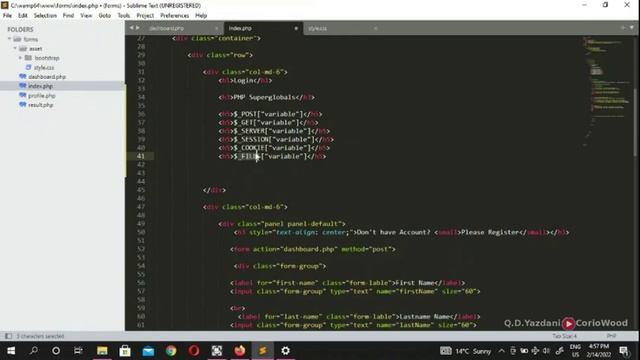Open screen capture app on taskbar

[x=217, y=351]
